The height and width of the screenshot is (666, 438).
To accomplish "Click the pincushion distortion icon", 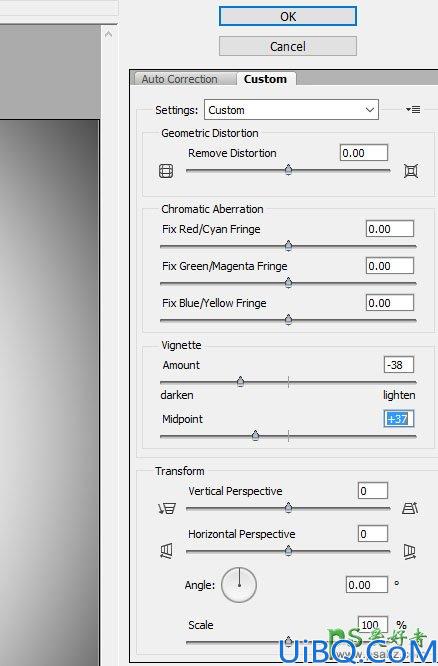I will [410, 171].
